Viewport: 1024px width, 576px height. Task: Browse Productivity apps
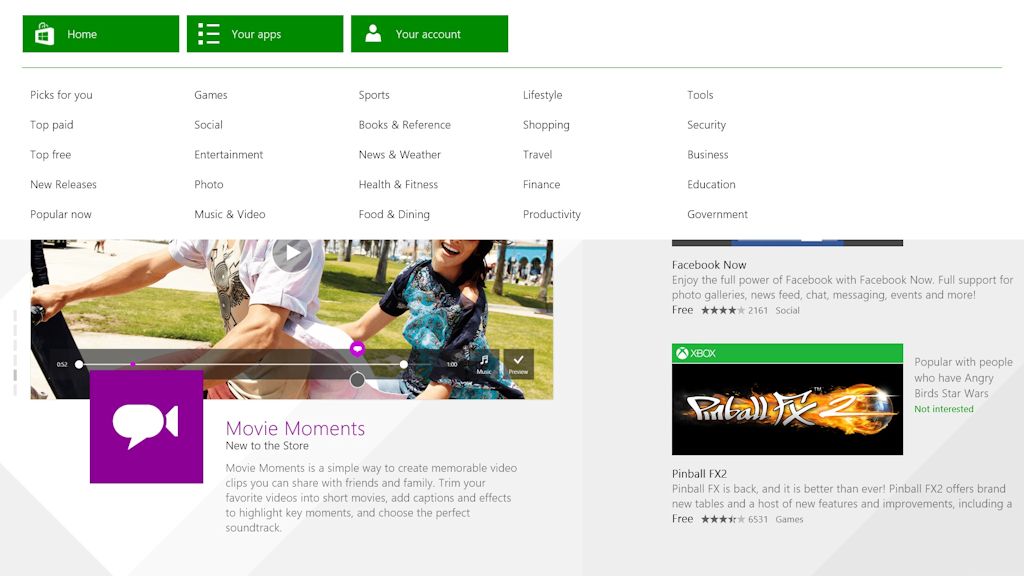point(552,214)
